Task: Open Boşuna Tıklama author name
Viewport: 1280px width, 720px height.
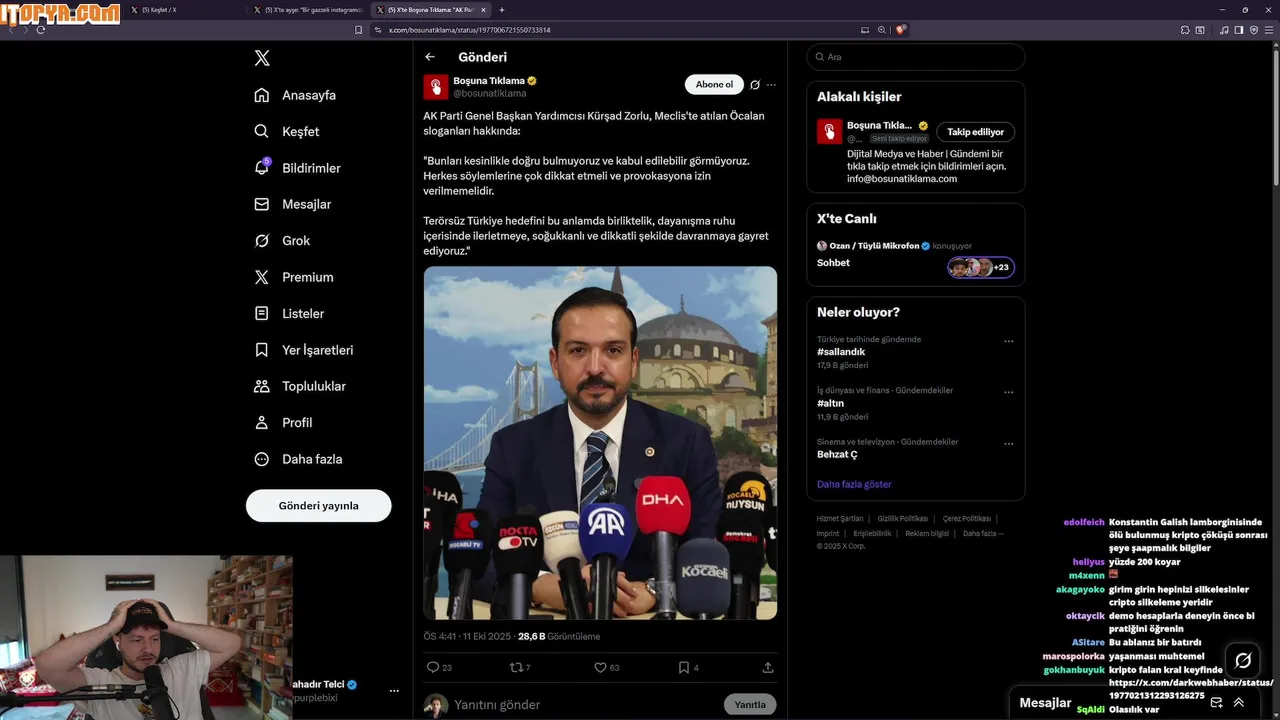Action: pos(489,80)
